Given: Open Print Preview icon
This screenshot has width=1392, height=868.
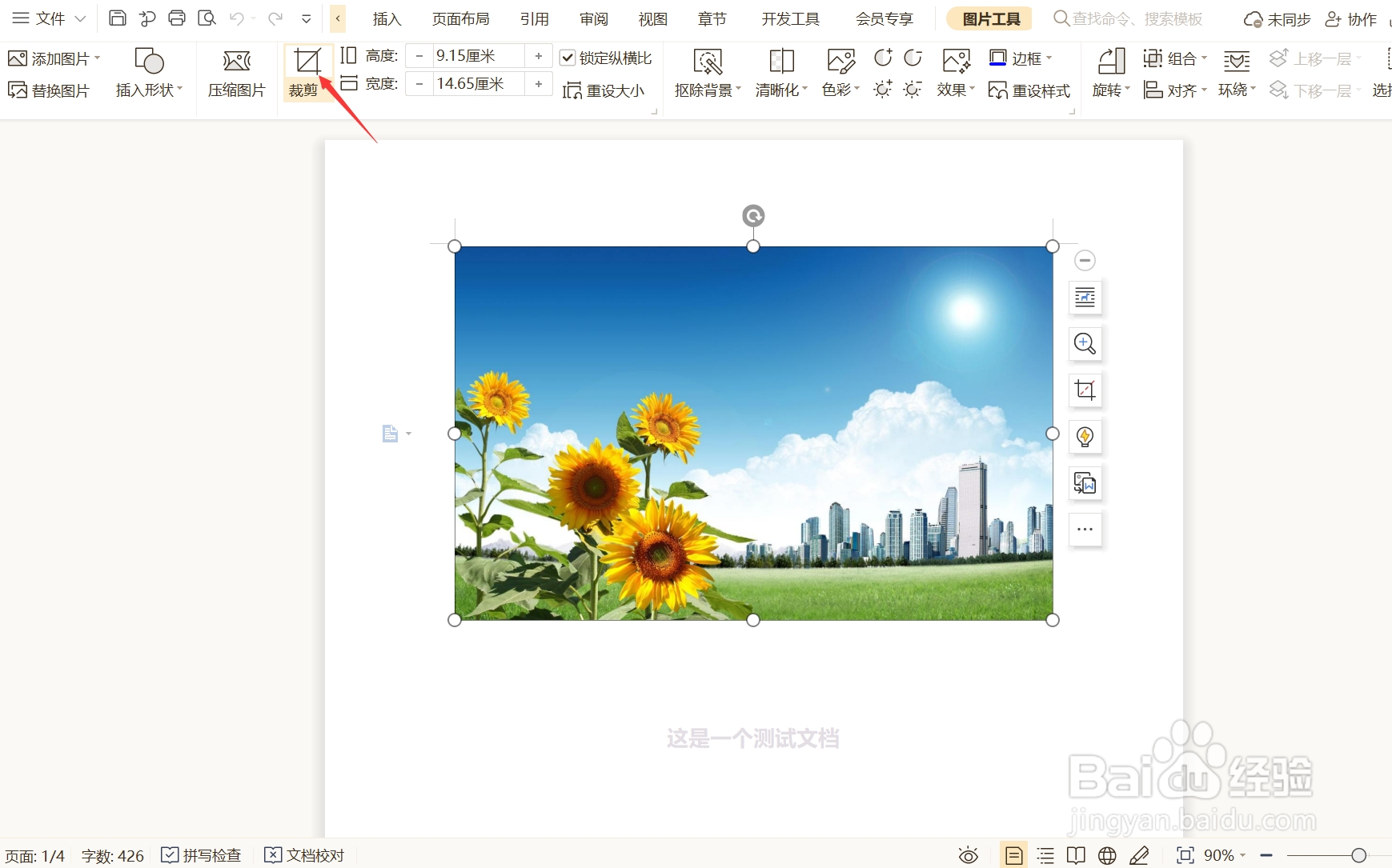Looking at the screenshot, I should tap(207, 18).
